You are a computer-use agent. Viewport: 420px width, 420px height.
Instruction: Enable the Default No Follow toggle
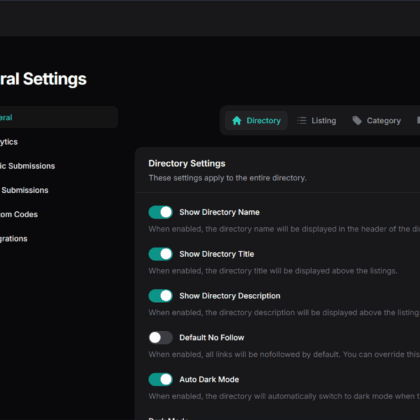click(161, 337)
